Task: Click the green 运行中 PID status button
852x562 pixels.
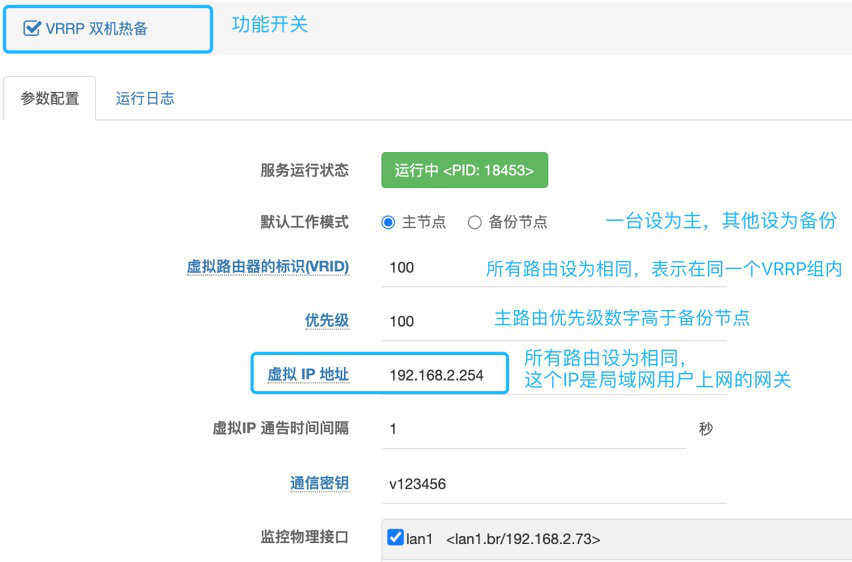Action: pyautogui.click(x=464, y=170)
